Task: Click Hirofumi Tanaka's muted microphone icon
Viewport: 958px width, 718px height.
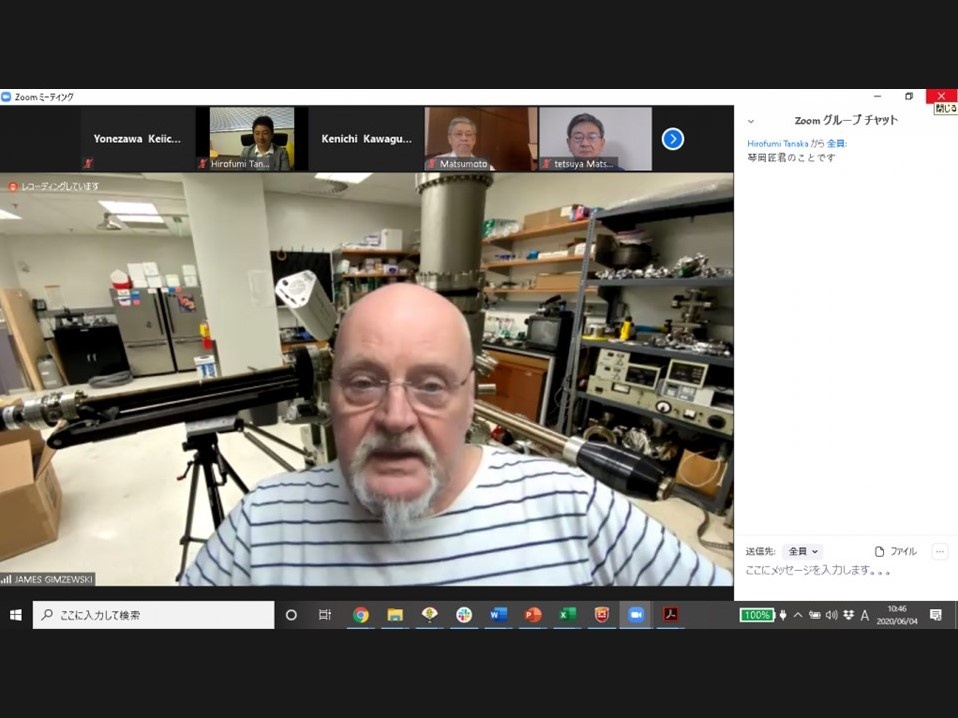Action: tap(203, 164)
